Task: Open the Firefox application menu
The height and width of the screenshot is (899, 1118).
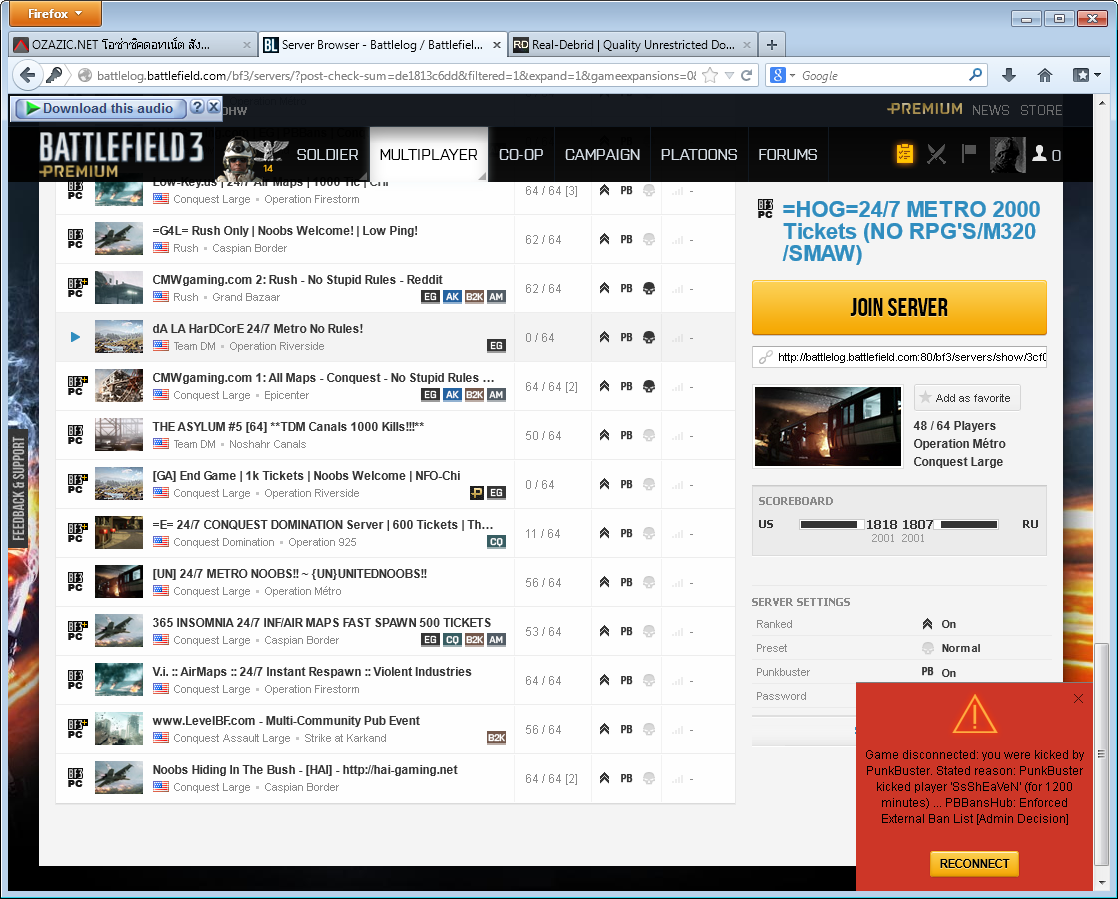Action: click(x=55, y=14)
